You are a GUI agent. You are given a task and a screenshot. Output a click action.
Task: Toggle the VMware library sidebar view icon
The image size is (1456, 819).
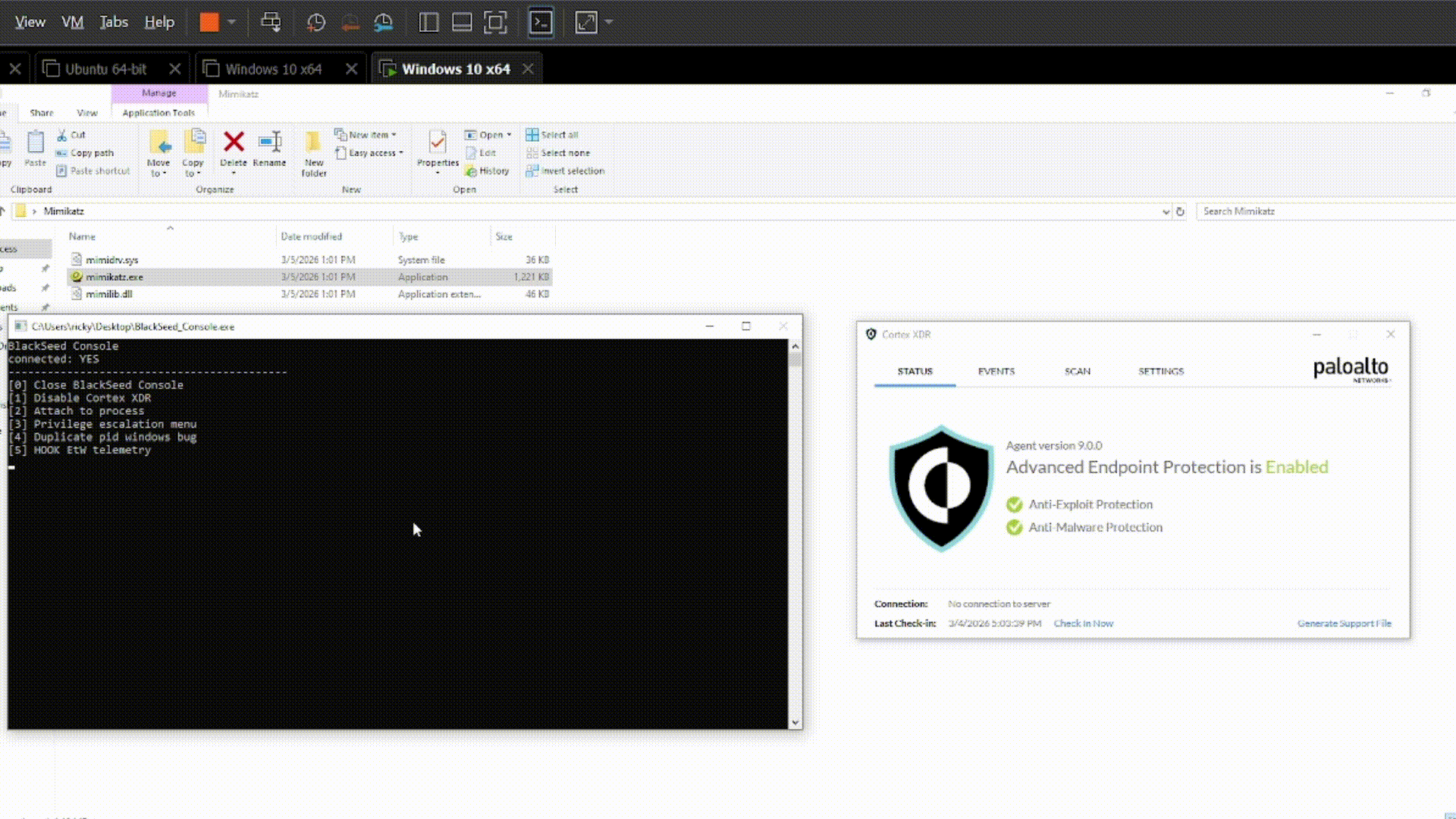428,23
